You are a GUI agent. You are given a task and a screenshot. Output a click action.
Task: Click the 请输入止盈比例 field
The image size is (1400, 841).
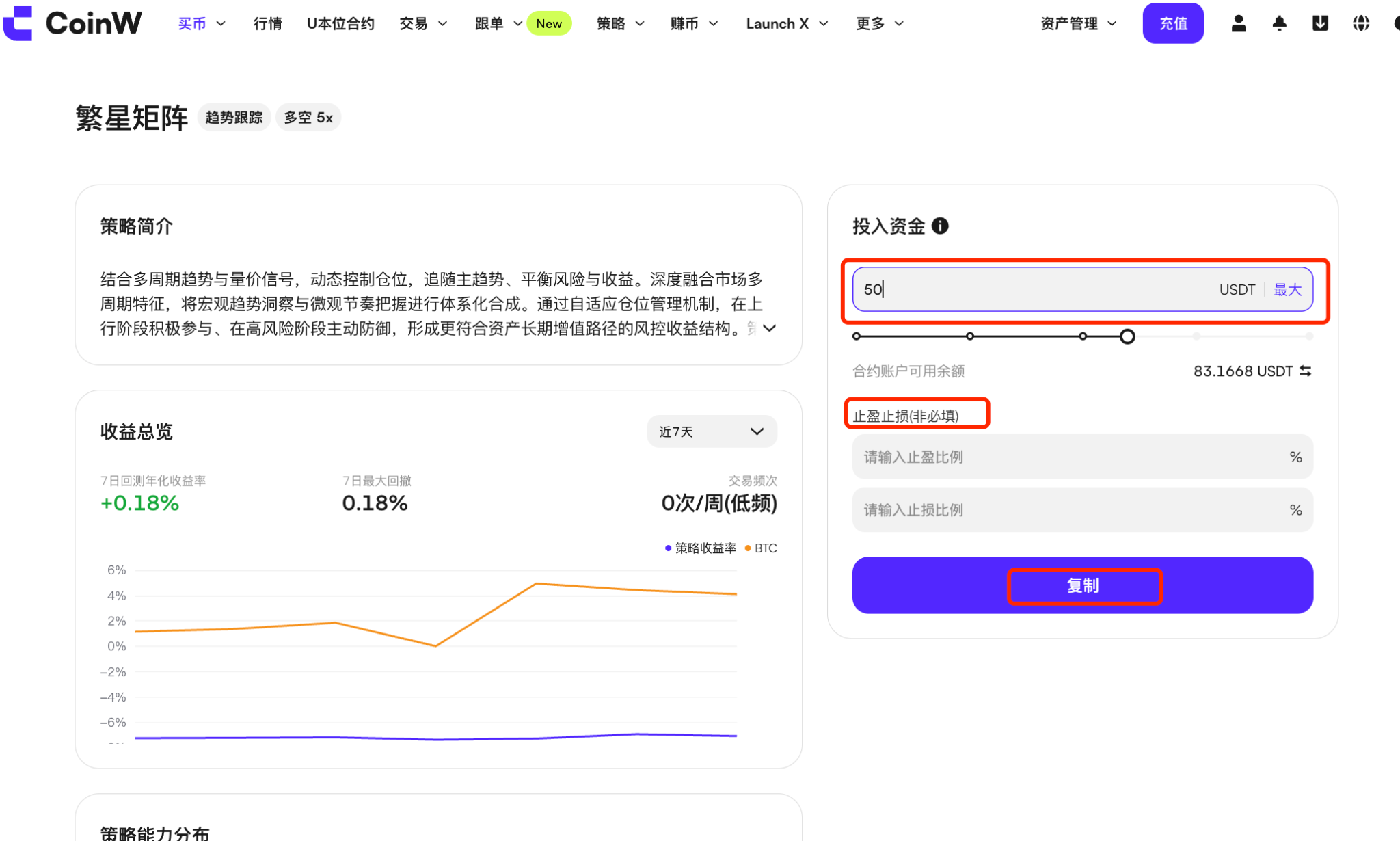tap(1082, 457)
